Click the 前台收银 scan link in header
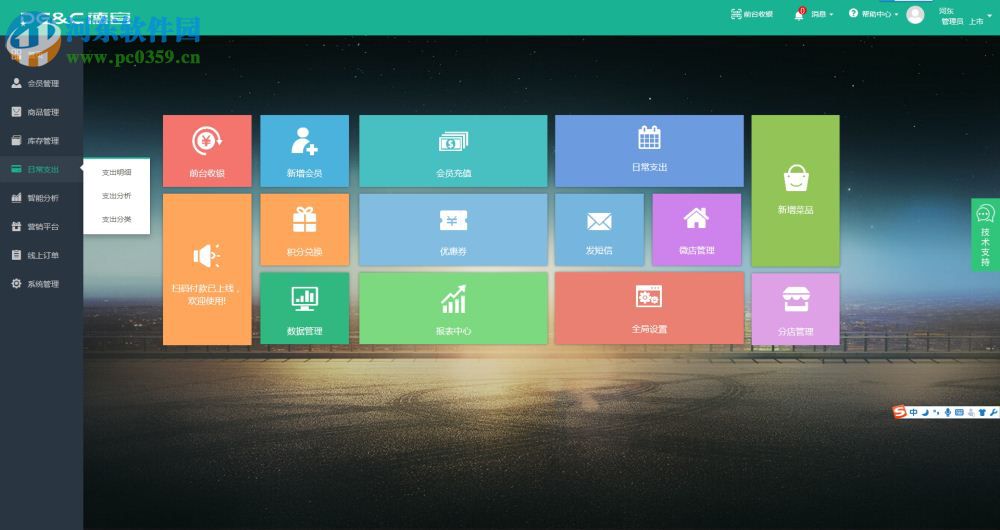1000x530 pixels. point(751,14)
